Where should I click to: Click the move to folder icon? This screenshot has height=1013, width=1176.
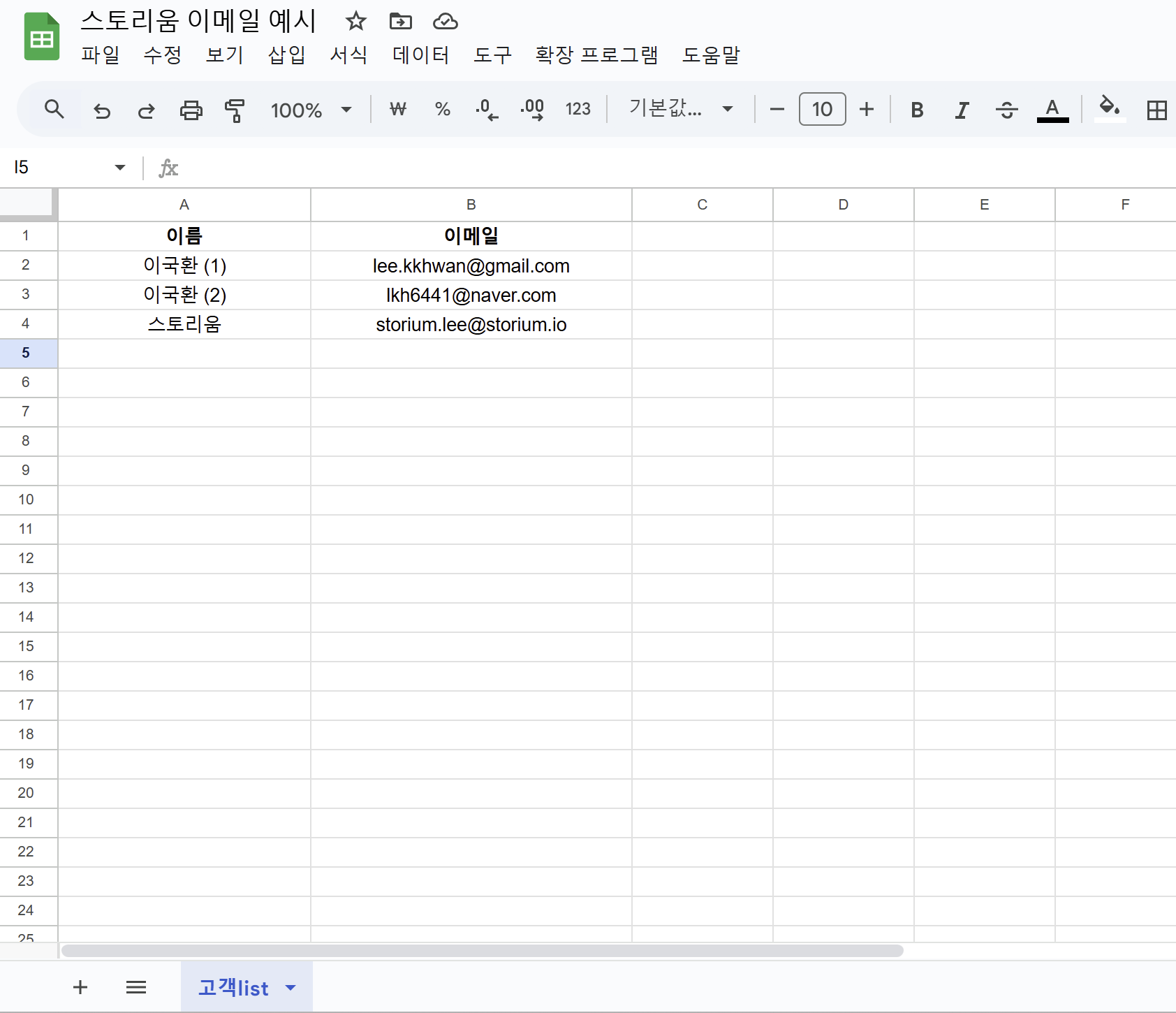coord(400,22)
